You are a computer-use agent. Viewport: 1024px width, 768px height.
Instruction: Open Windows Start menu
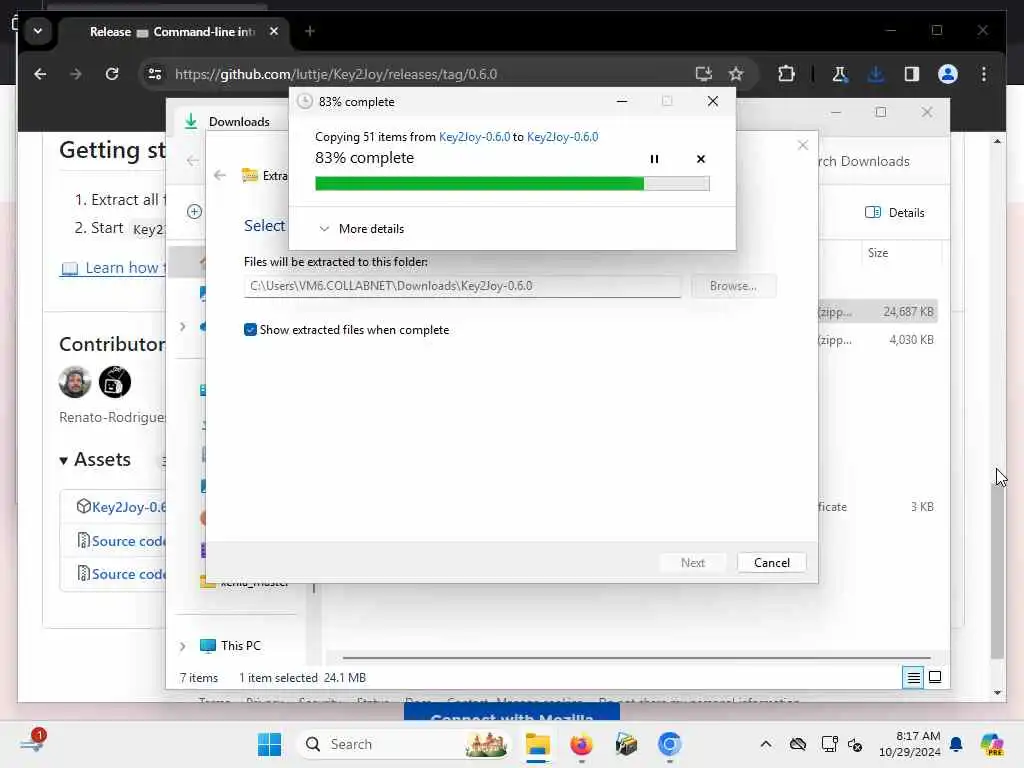269,744
